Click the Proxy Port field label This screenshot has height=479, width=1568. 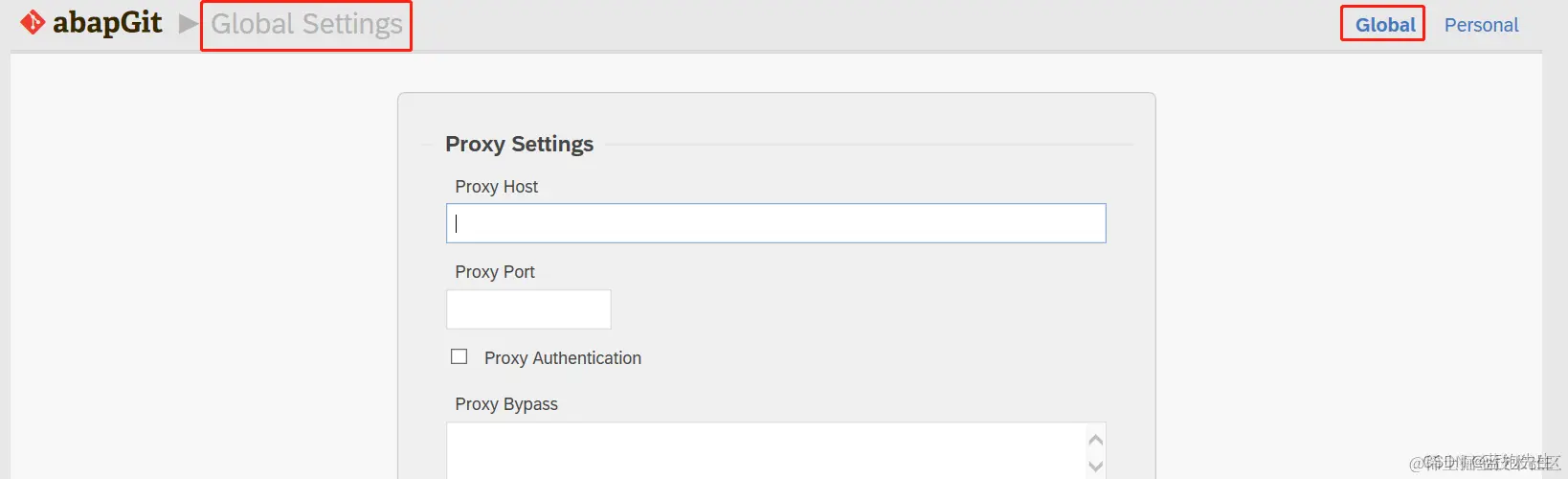495,272
